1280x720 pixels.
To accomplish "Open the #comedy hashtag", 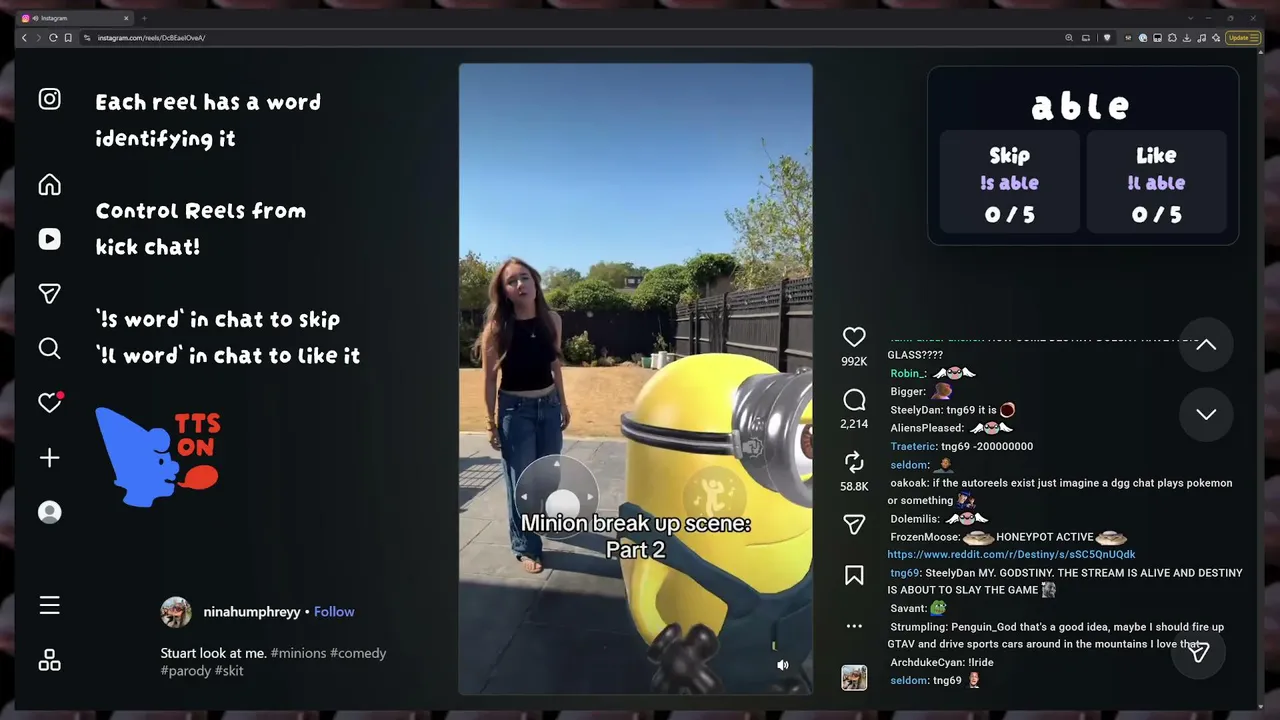I will coord(358,653).
